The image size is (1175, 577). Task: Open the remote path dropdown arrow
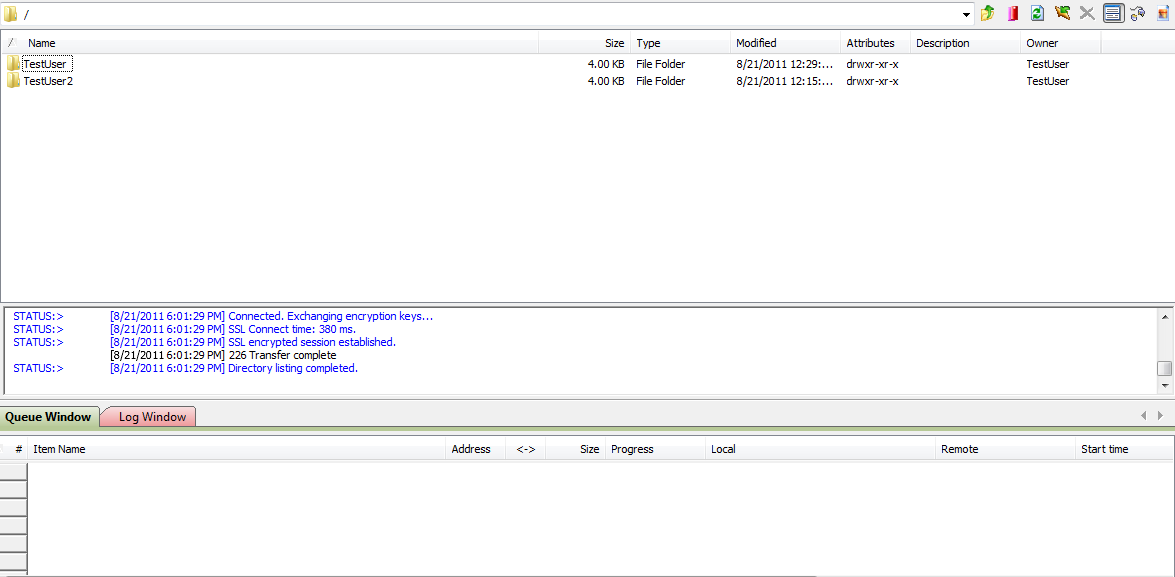[966, 14]
